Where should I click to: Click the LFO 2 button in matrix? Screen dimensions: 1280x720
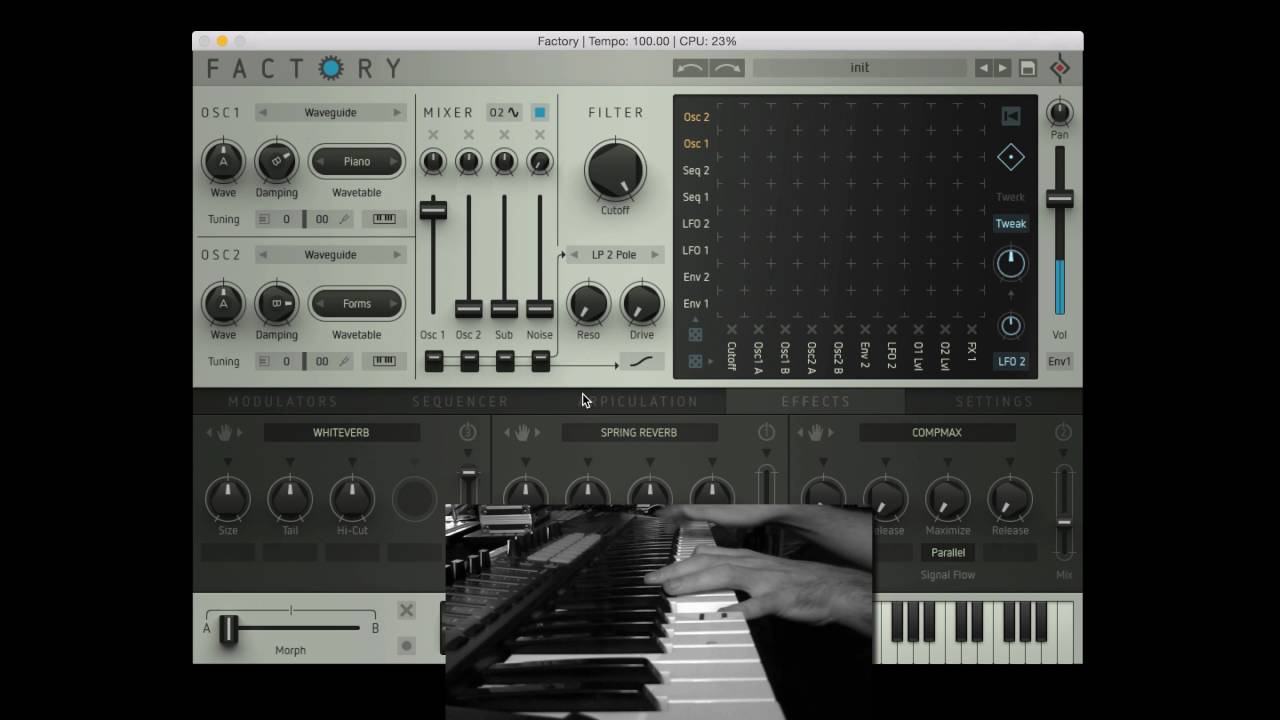(x=1011, y=361)
